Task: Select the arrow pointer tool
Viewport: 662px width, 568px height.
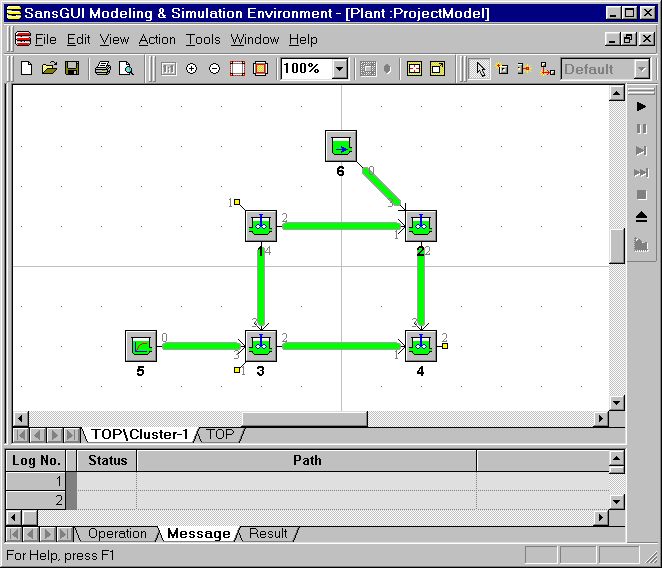Action: (x=480, y=69)
